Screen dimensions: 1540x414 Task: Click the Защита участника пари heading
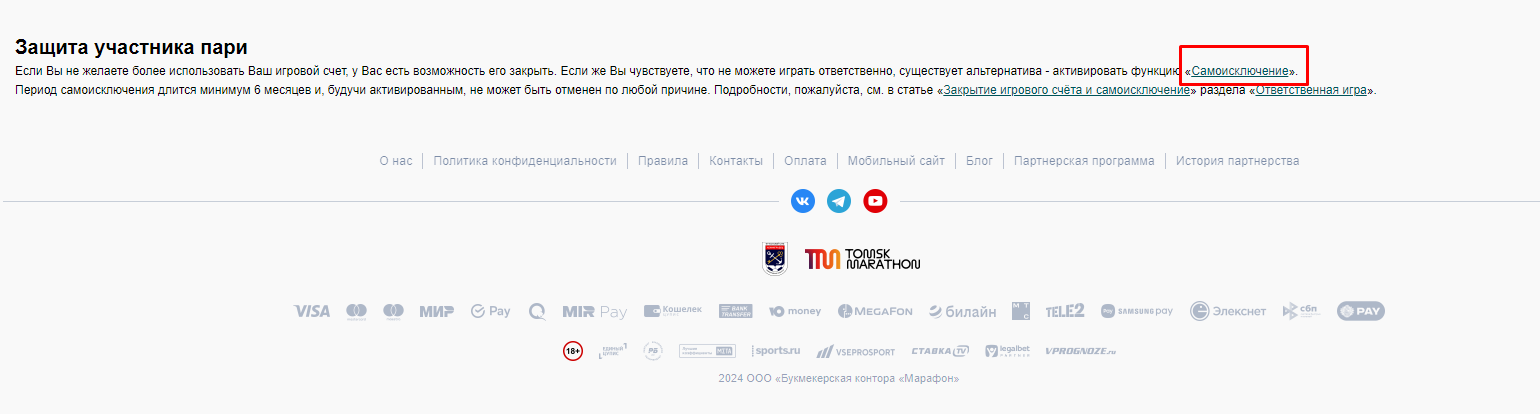pos(131,47)
